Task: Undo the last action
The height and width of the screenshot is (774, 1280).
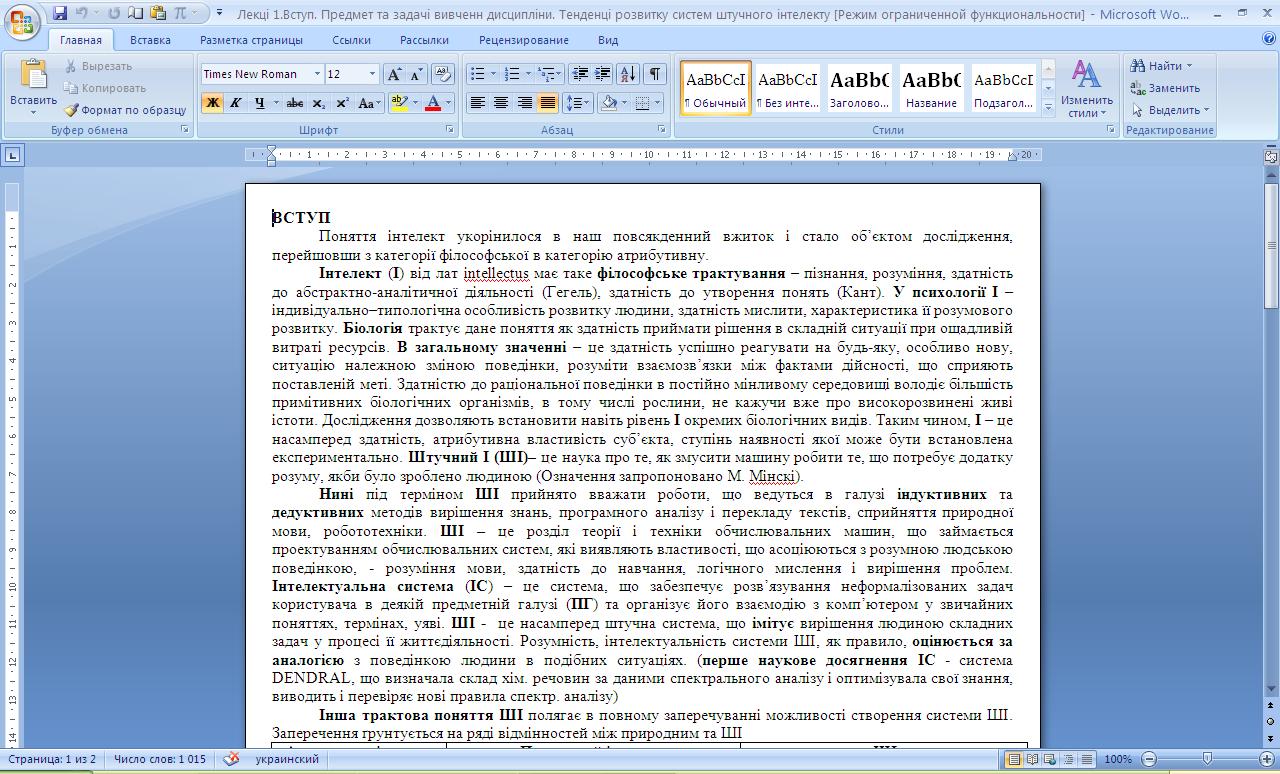Action: (x=82, y=13)
